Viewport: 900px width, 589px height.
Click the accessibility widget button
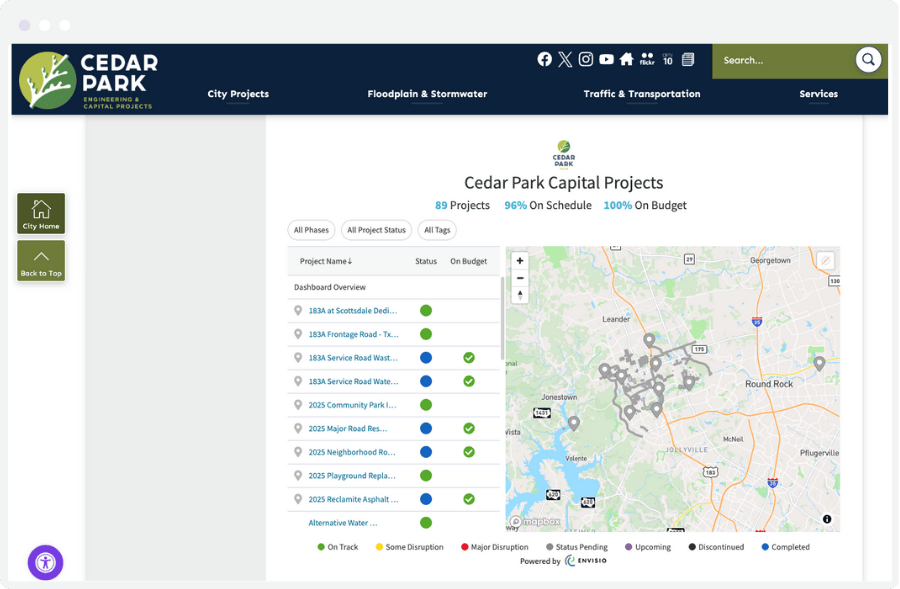pos(45,563)
